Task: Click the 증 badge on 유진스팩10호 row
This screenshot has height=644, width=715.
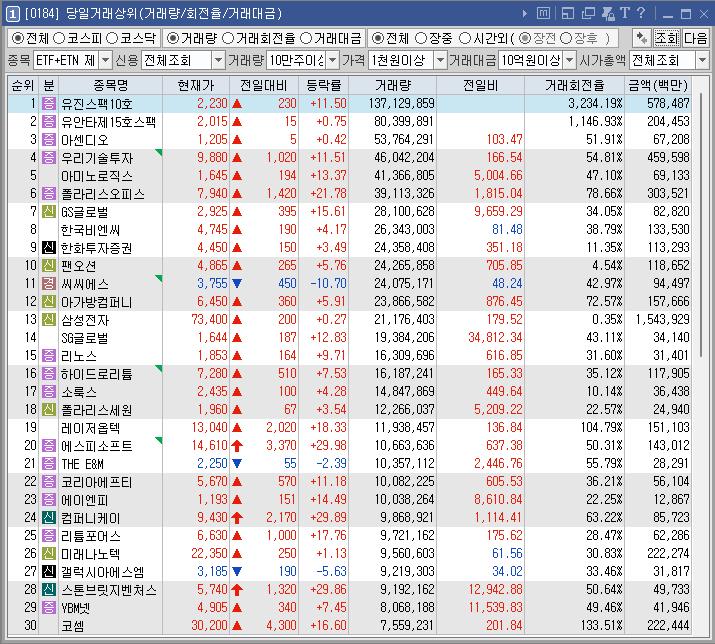Action: (x=49, y=104)
